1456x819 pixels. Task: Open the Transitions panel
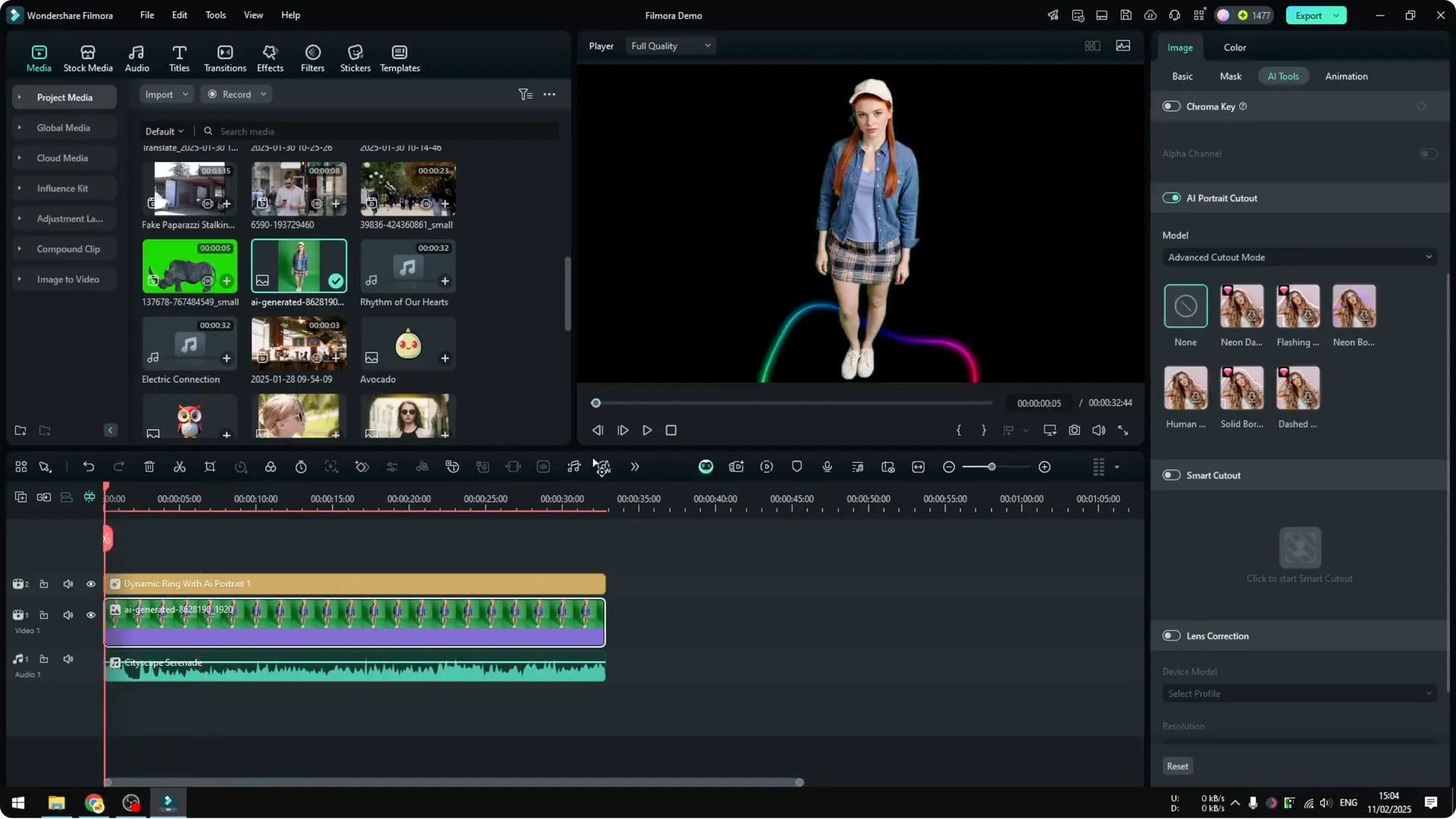224,57
